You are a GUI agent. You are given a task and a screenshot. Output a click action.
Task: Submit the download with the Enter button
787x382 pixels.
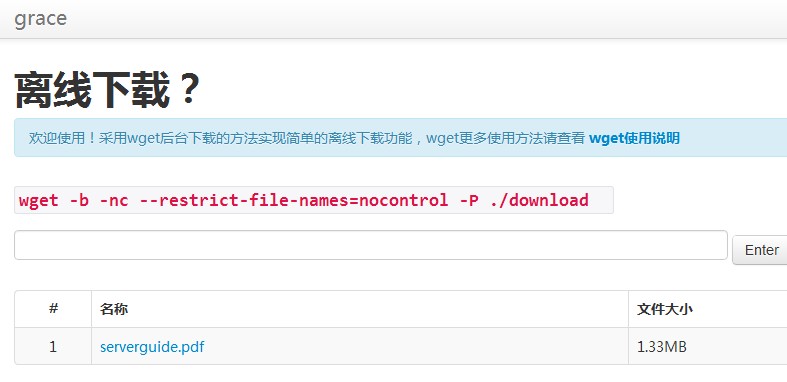point(761,250)
